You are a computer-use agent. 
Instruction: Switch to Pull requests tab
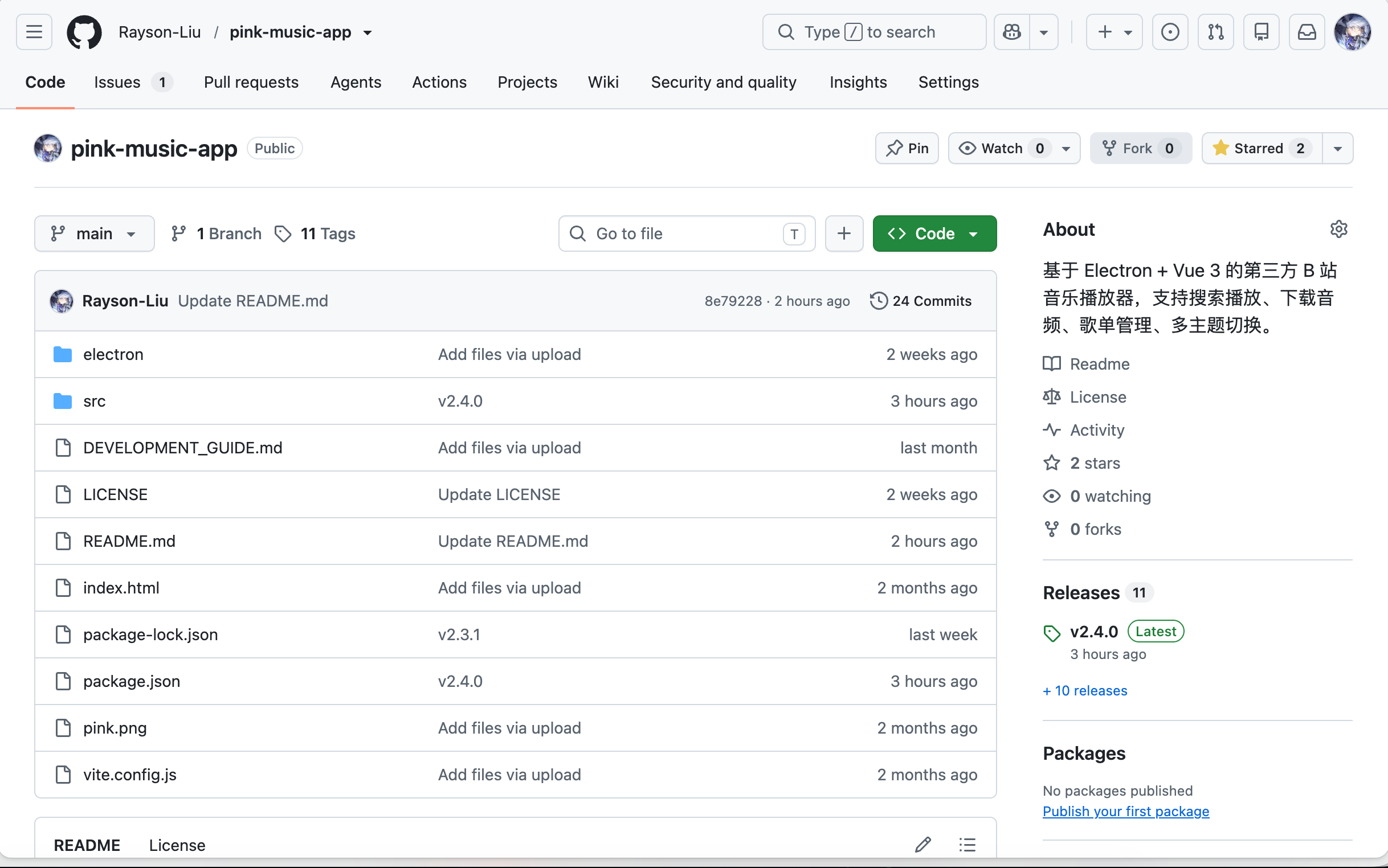click(251, 82)
